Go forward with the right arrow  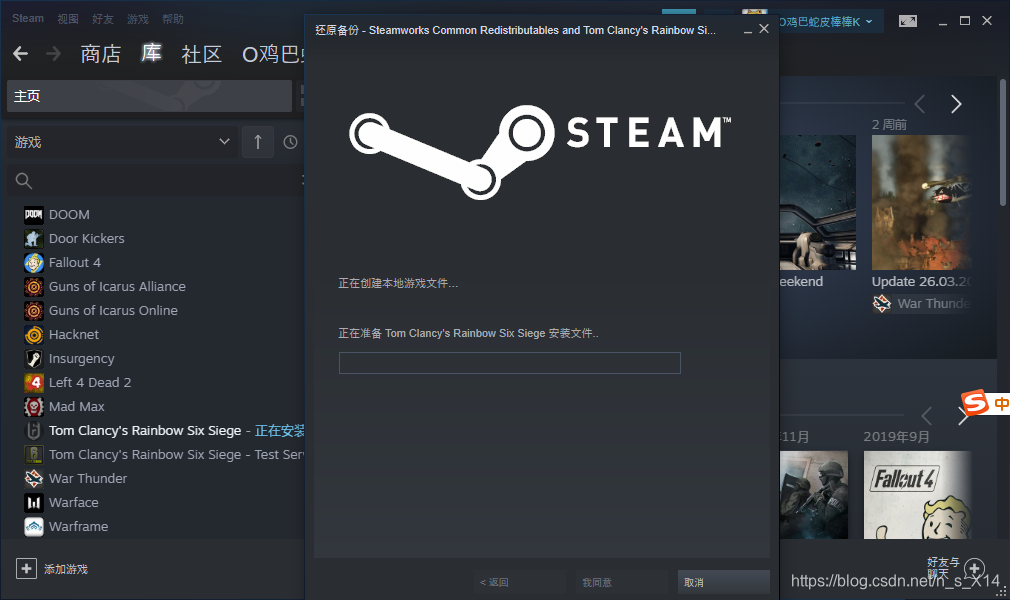tap(53, 53)
